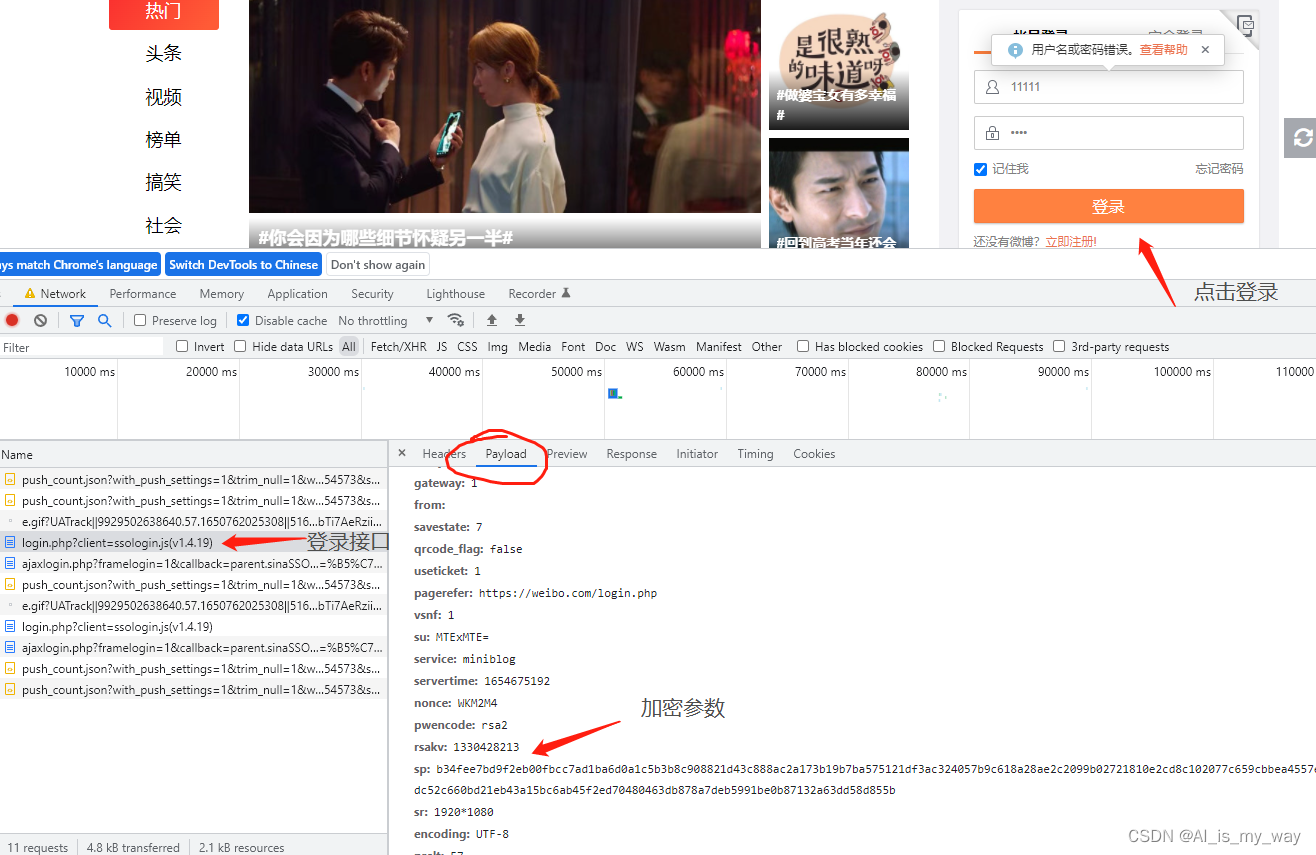The image size is (1316, 855).
Task: Open the Performance panel tab
Action: tap(143, 293)
